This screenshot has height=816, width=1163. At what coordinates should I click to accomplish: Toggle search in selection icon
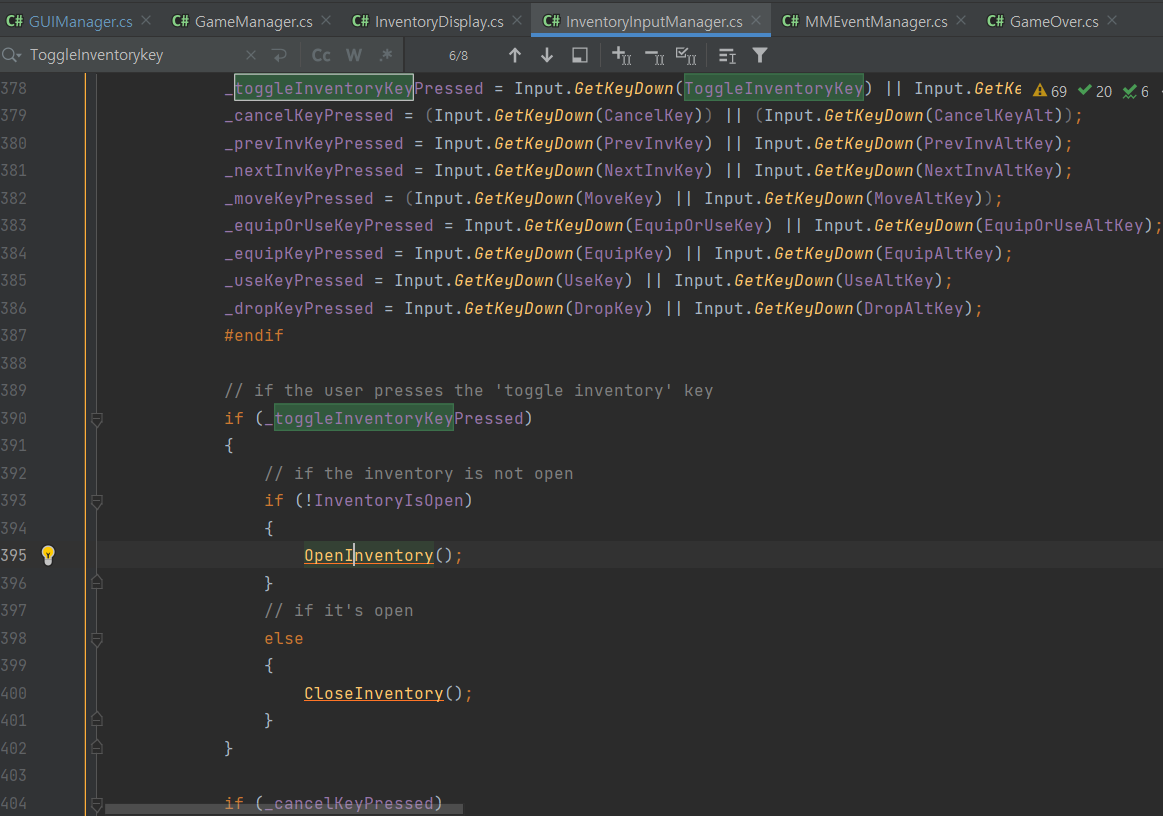(x=727, y=56)
